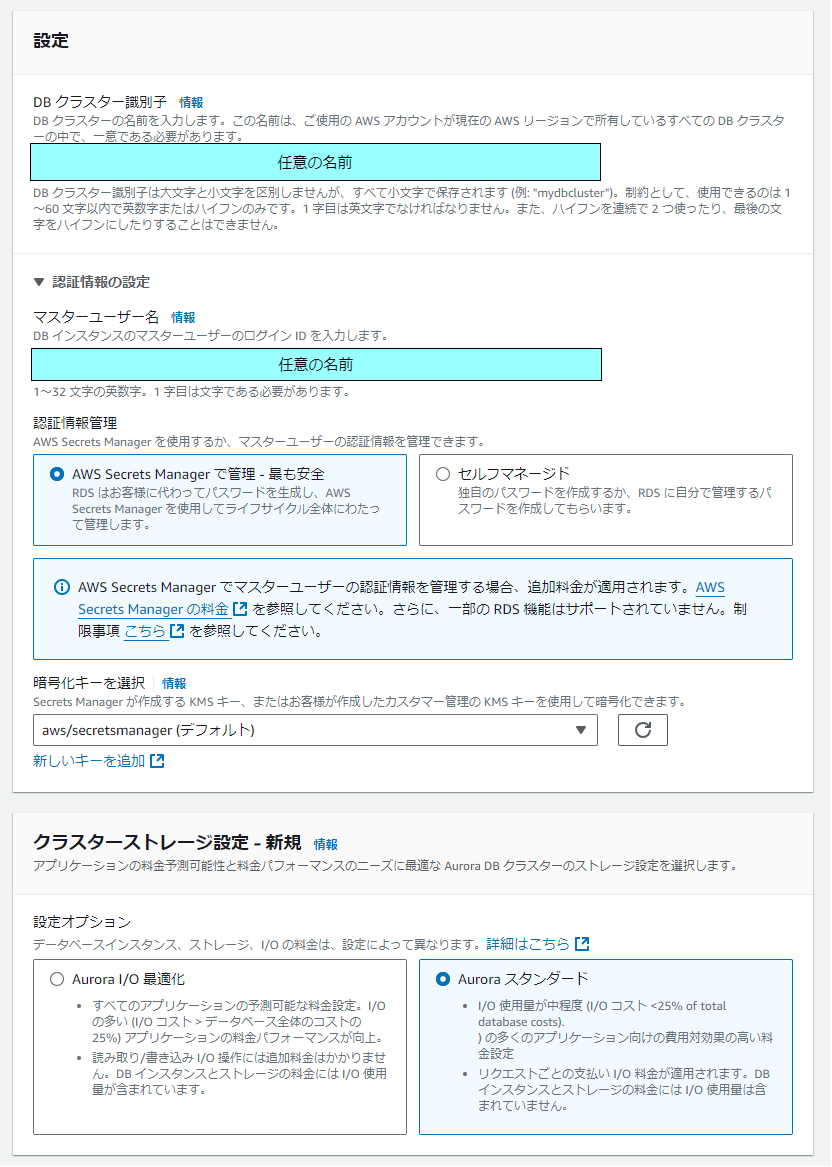The height and width of the screenshot is (1167, 832).
Task: Choose Aurora スタンダード storage option
Action: 443,979
